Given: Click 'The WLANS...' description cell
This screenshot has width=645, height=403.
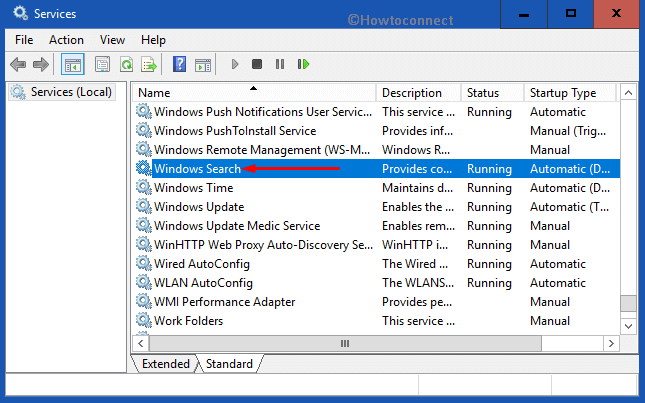Looking at the screenshot, I should pos(418,283).
